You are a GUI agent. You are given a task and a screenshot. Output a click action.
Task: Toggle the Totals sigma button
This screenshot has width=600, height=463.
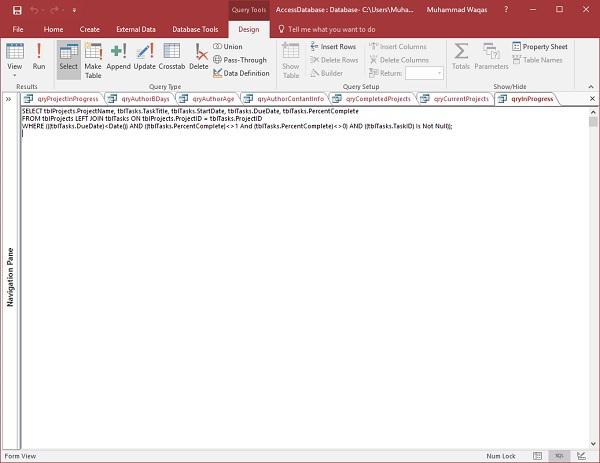click(x=461, y=57)
